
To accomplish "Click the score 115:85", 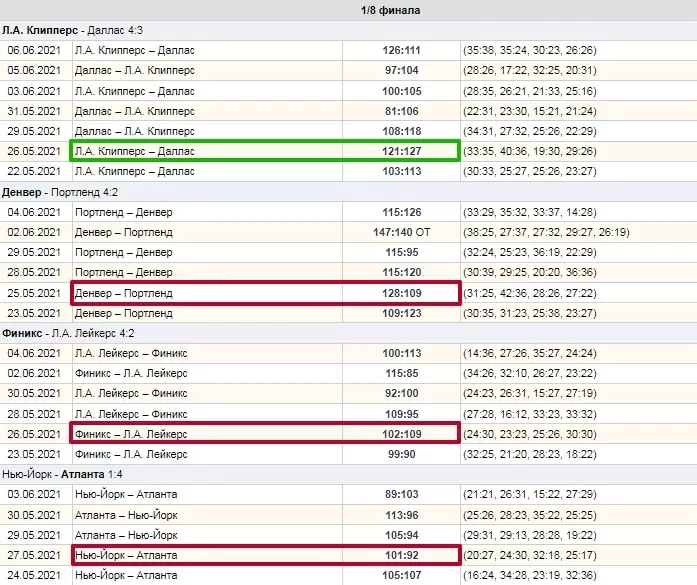I will [401, 373].
